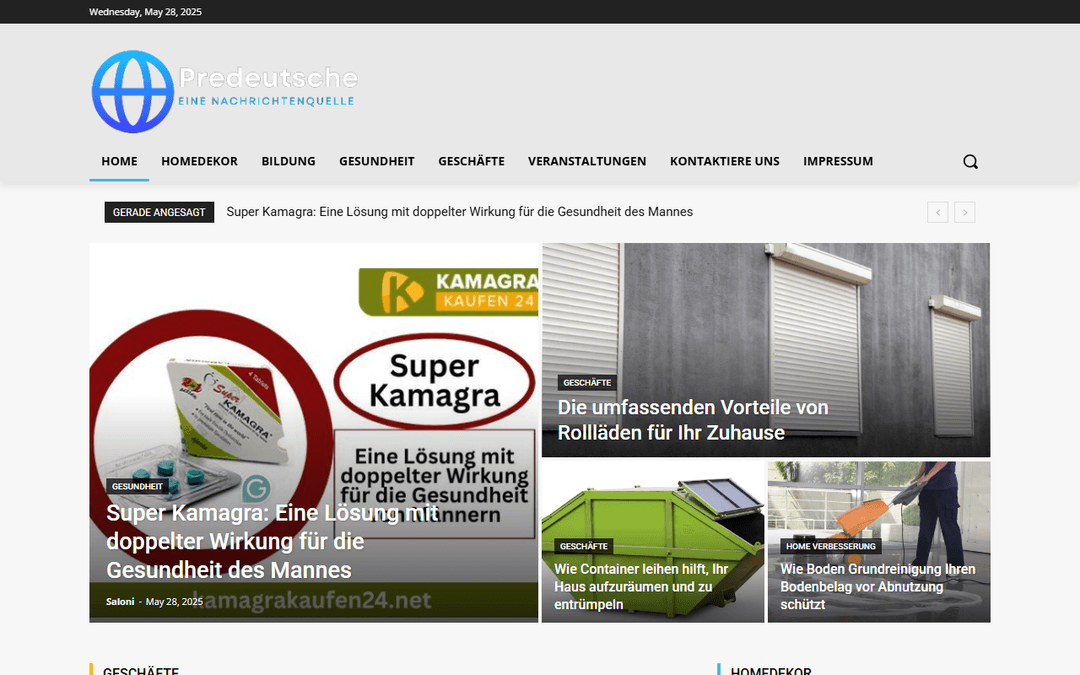Viewport: 1080px width, 675px height.
Task: Click the Predeutsche globe logo
Action: click(x=132, y=92)
